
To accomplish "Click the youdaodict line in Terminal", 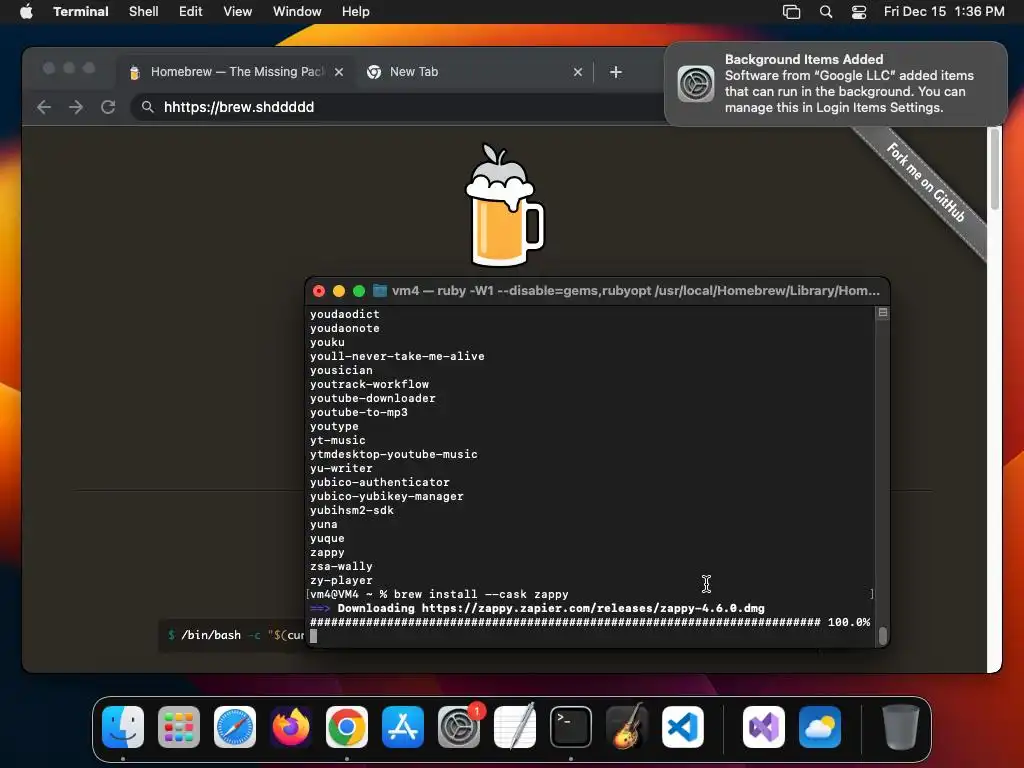I will pyautogui.click(x=344, y=314).
